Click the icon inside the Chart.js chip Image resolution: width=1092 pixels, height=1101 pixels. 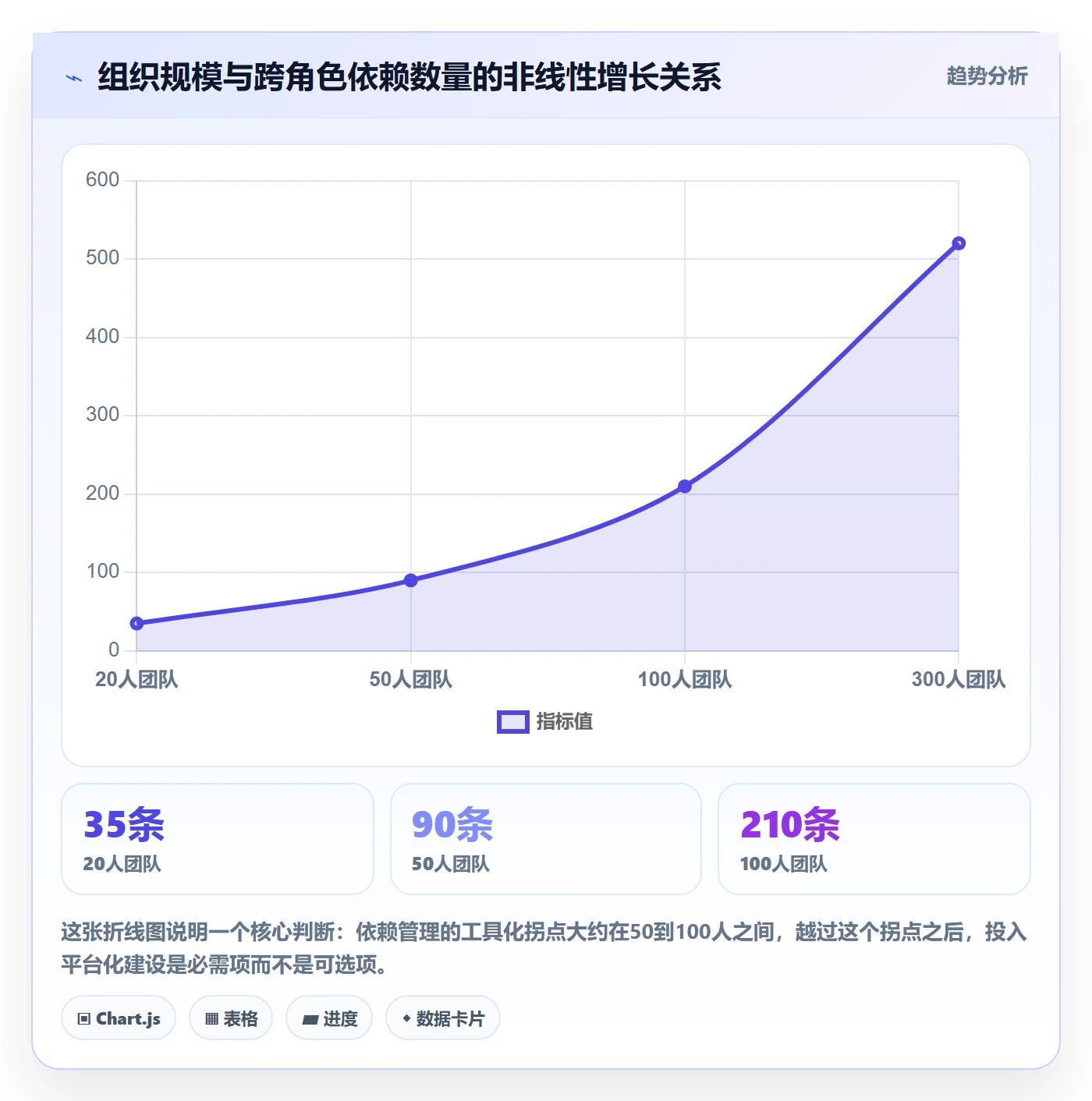pyautogui.click(x=83, y=1018)
